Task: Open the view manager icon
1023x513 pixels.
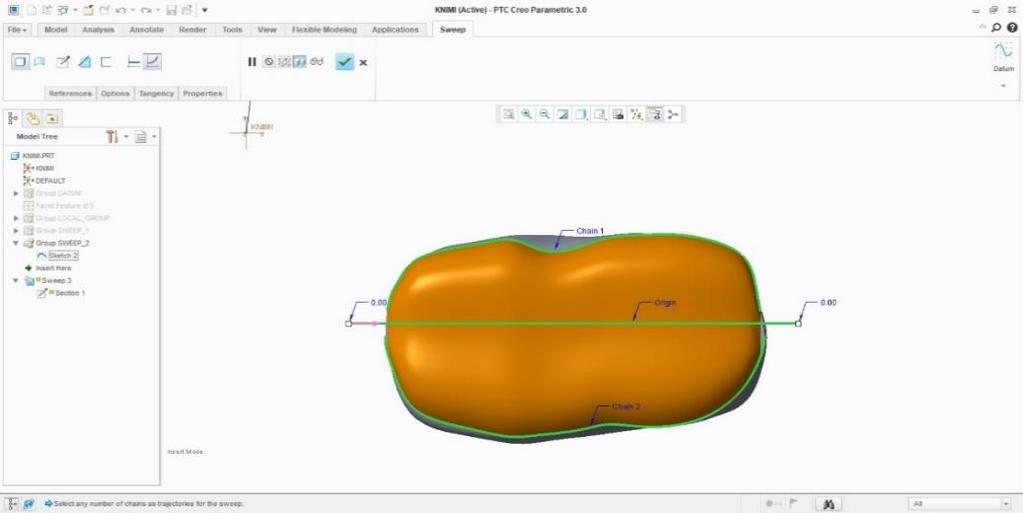Action: [618, 114]
